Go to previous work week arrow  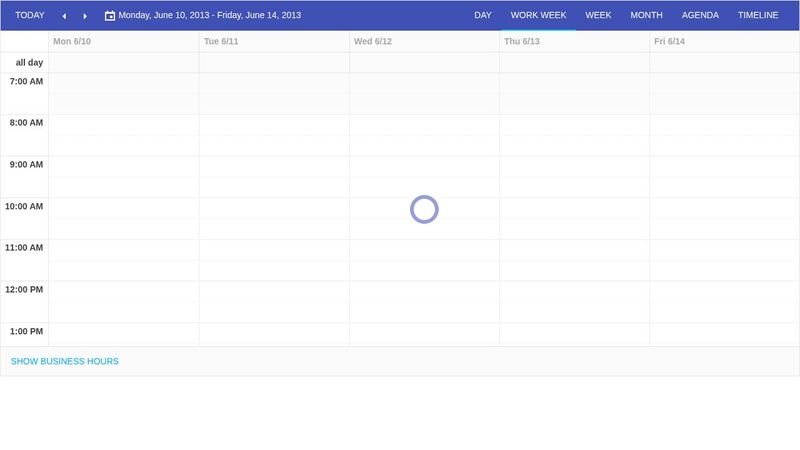point(64,16)
